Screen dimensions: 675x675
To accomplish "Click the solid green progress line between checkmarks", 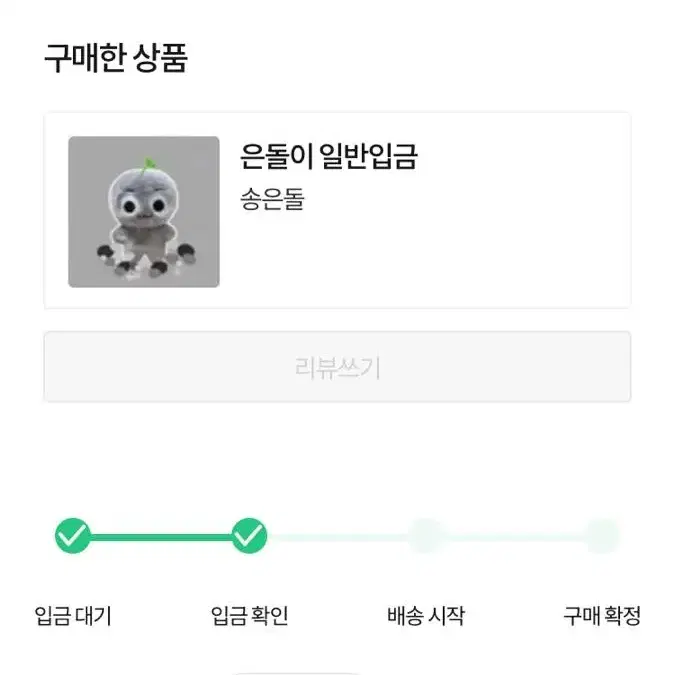I will (x=161, y=537).
